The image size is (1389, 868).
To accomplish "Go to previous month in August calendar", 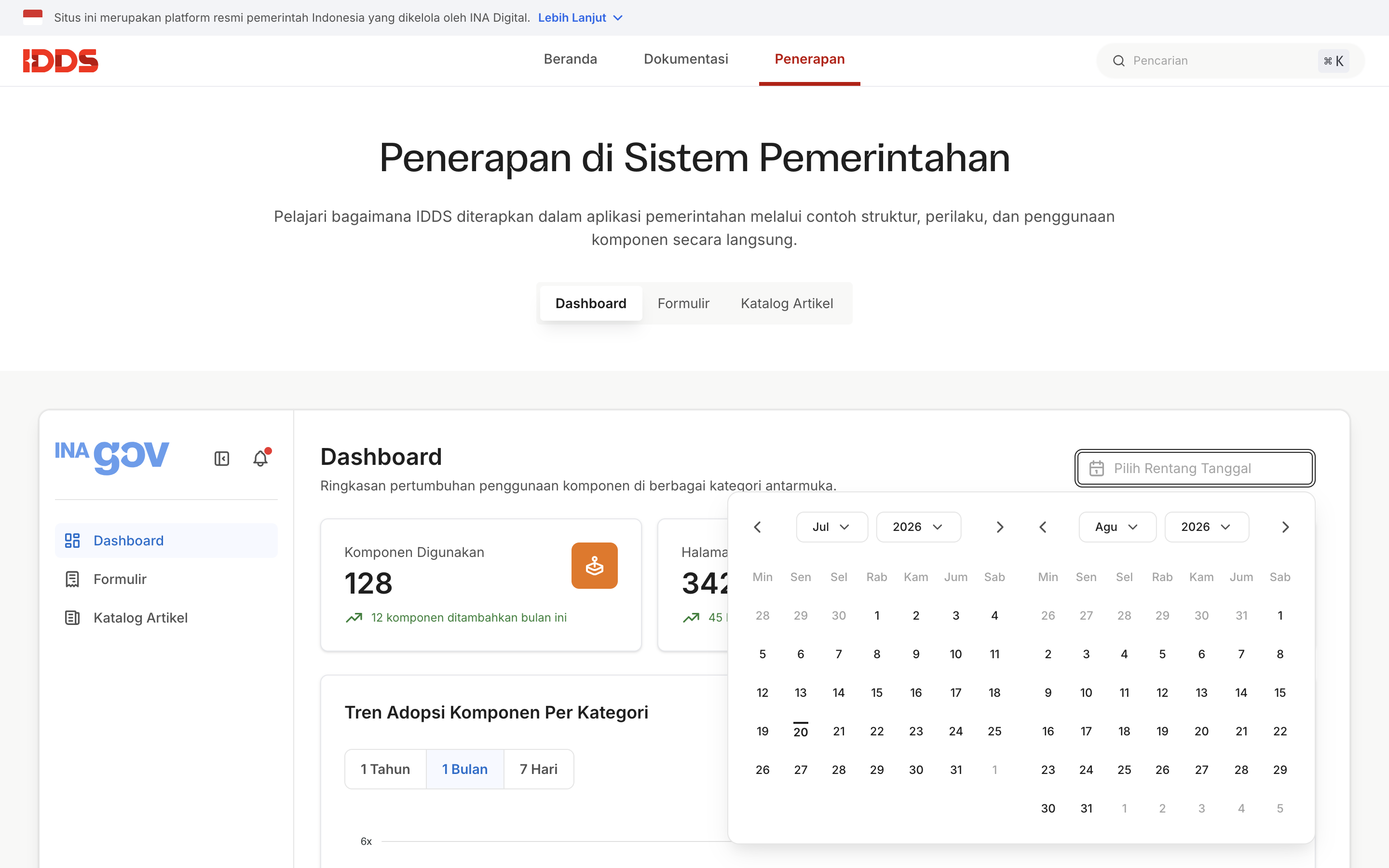I will pos(1043,527).
